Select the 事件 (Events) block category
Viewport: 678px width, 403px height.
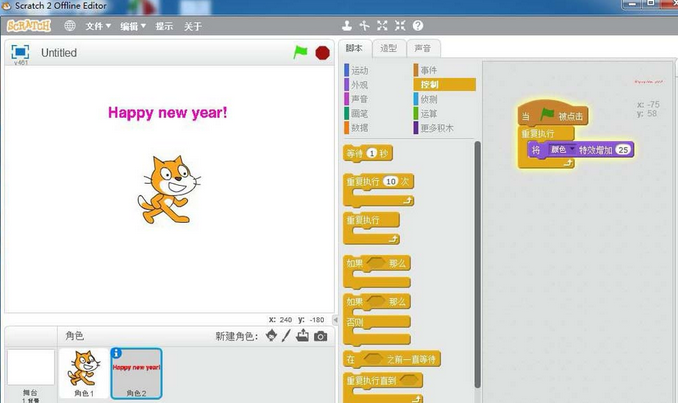point(428,70)
